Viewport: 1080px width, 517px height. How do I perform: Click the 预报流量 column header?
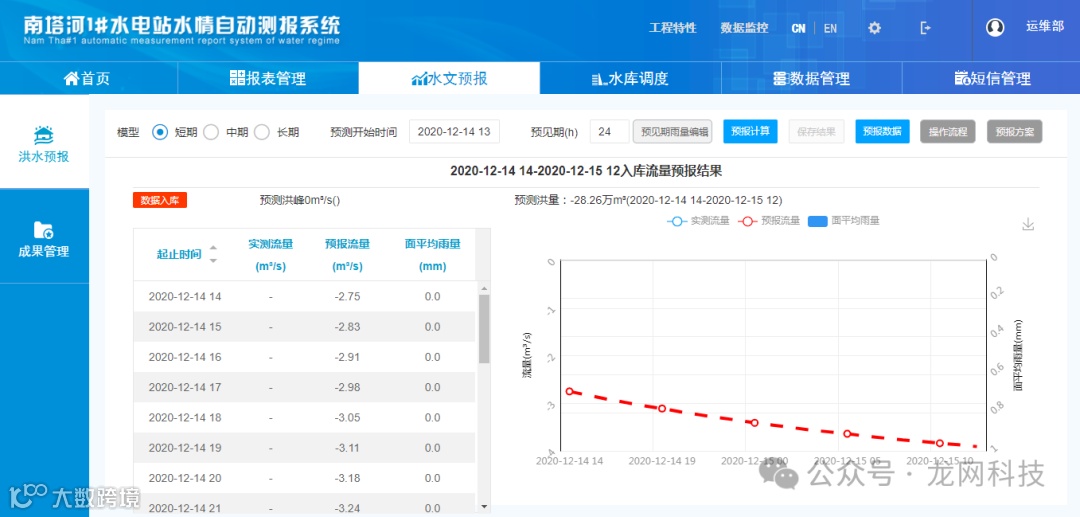click(x=347, y=255)
